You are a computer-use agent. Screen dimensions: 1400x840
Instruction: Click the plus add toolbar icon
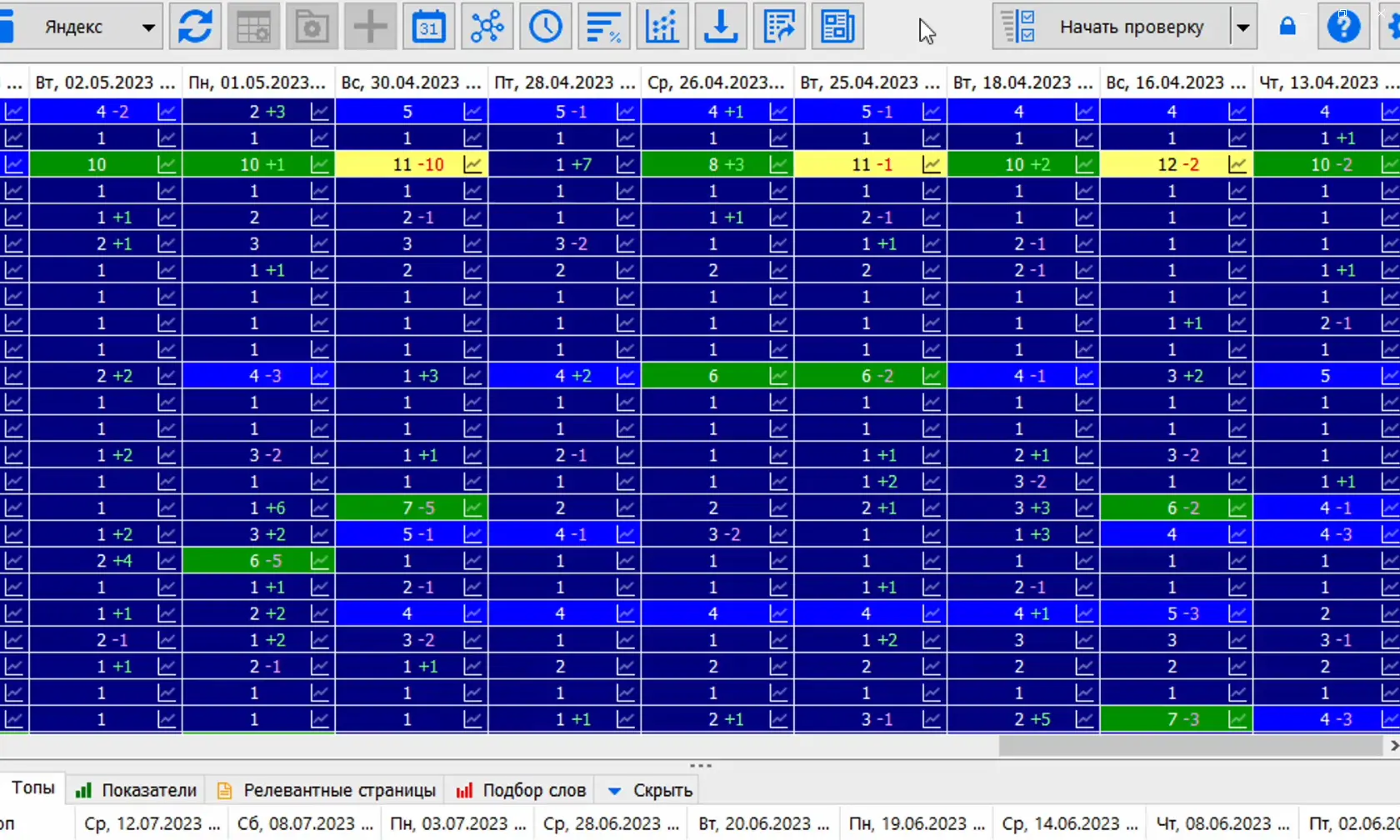pyautogui.click(x=370, y=27)
